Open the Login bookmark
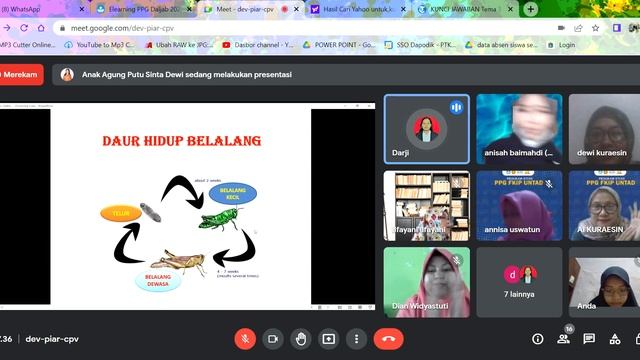 [x=561, y=45]
